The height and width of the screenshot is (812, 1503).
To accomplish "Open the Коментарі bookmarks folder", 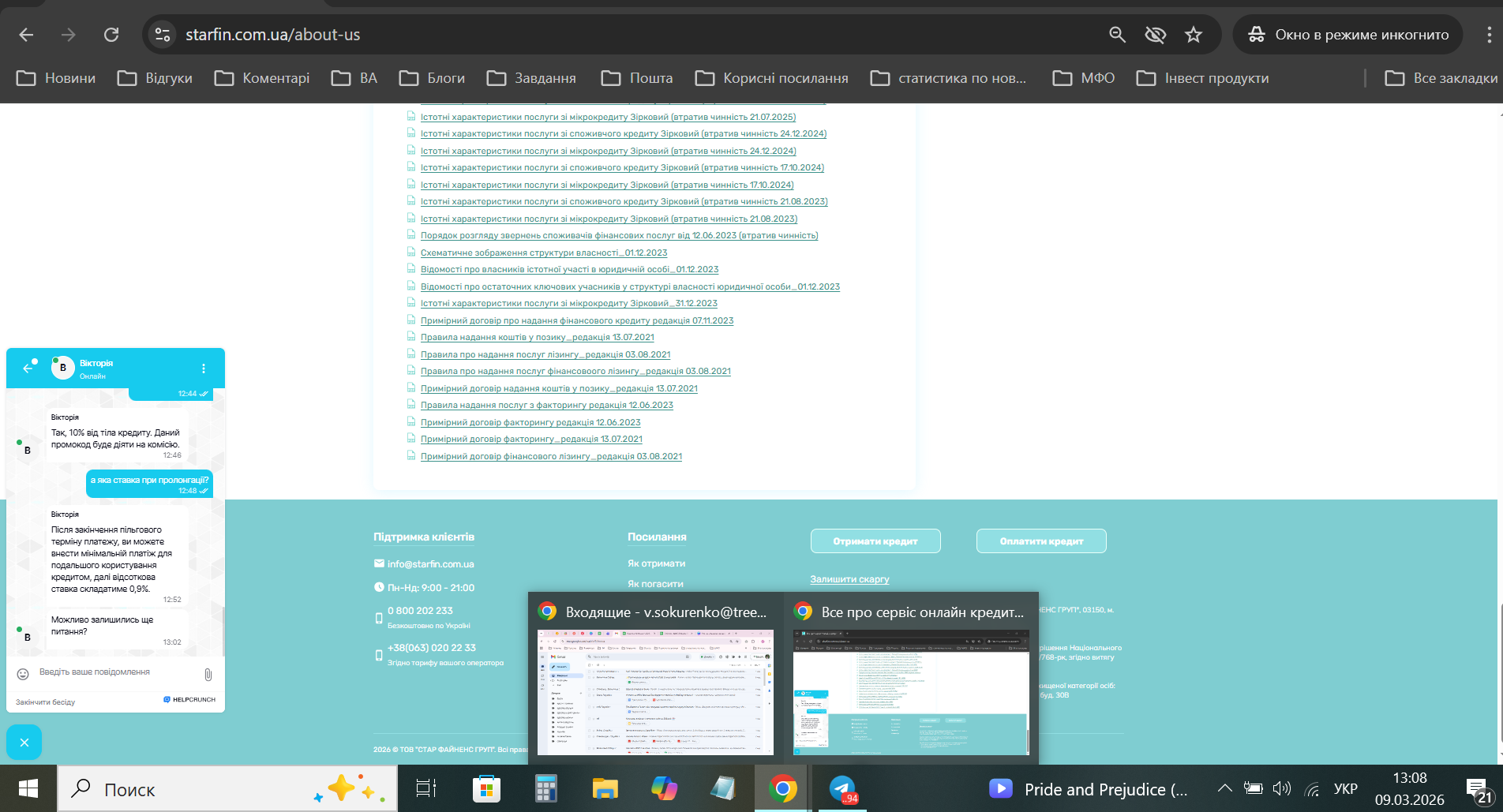I will (262, 78).
